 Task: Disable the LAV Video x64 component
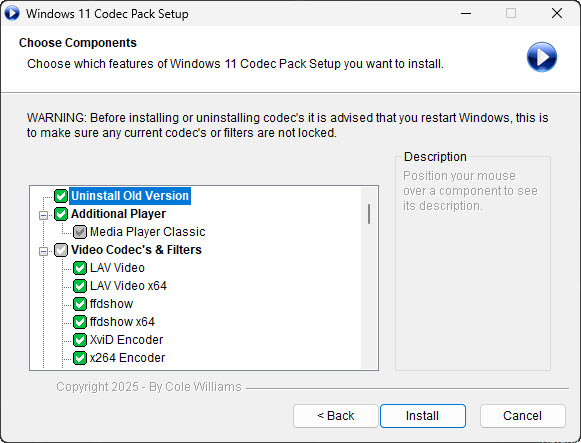(80, 286)
